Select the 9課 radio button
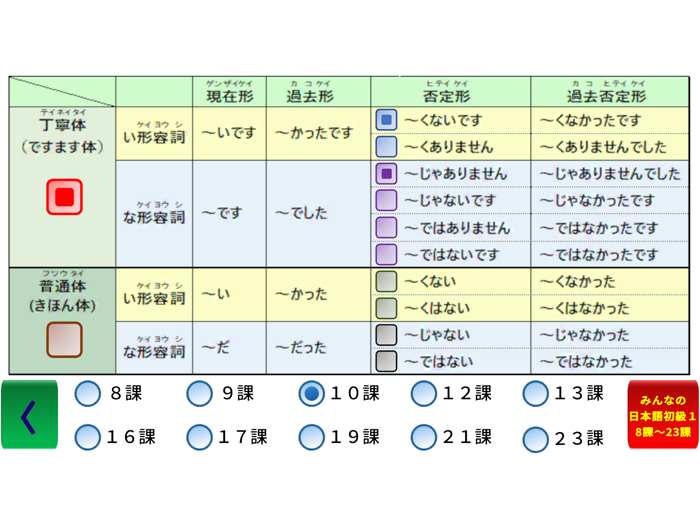This screenshot has height=525, width=700. tap(199, 394)
